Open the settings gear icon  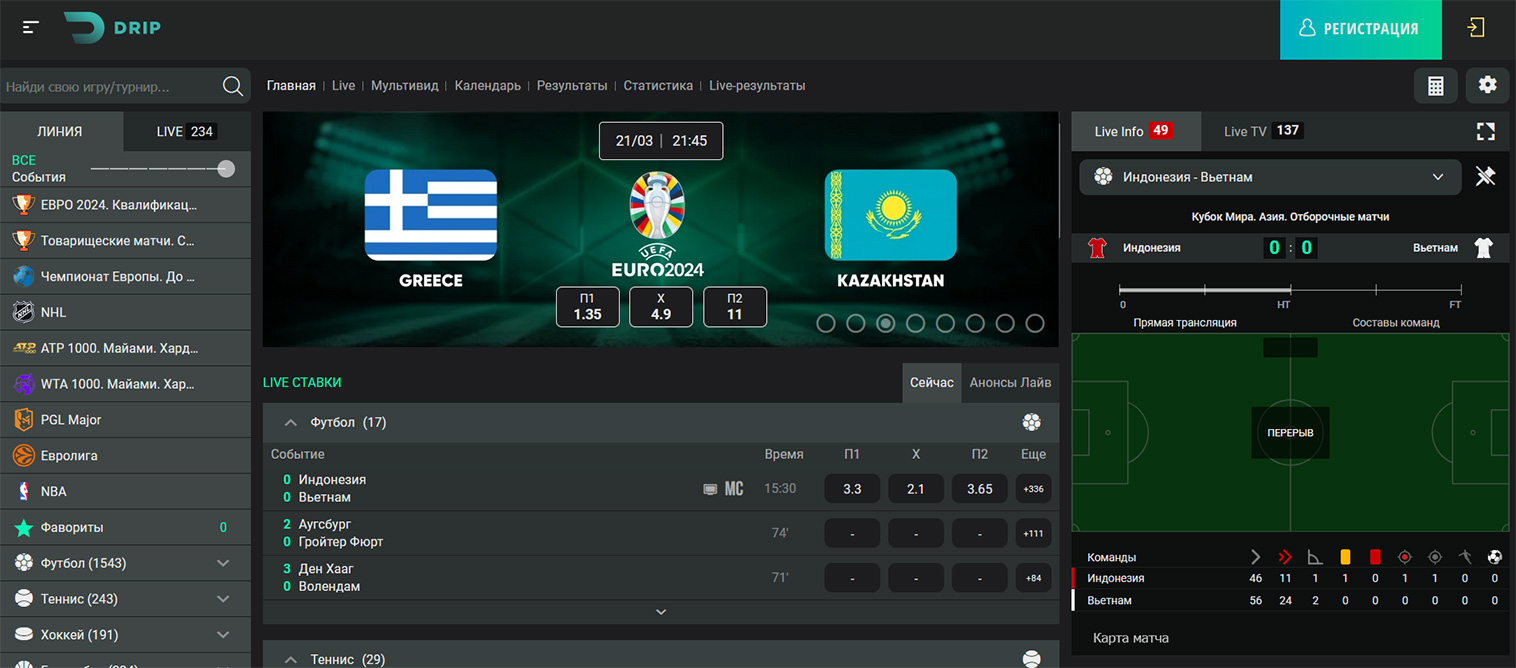(x=1487, y=86)
